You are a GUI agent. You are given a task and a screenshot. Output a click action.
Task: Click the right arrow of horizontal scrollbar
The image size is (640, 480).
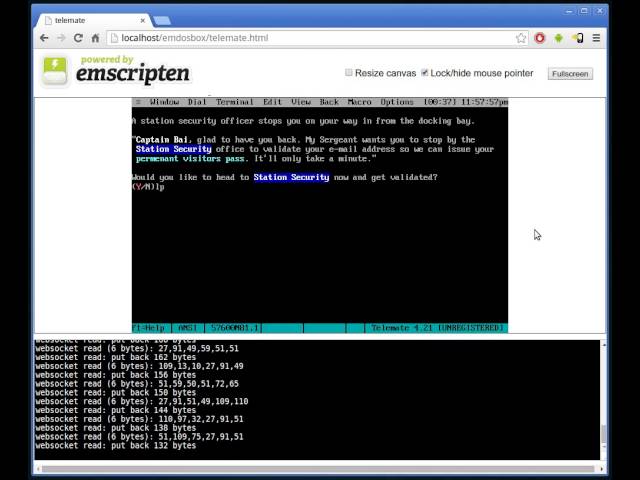click(601, 469)
